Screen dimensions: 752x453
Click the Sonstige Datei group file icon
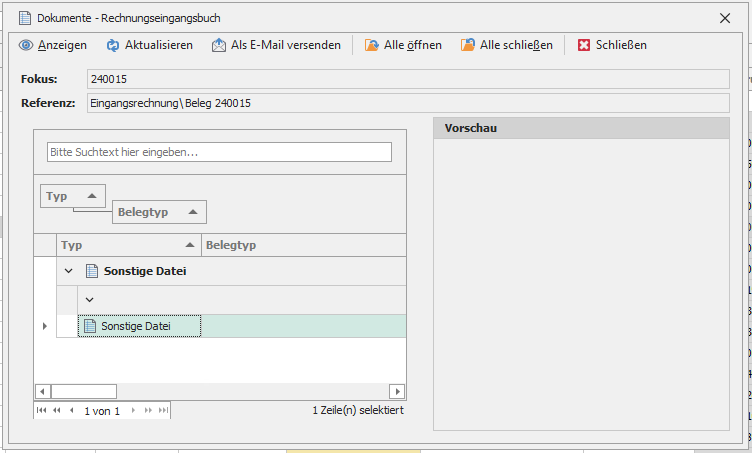[x=92, y=271]
